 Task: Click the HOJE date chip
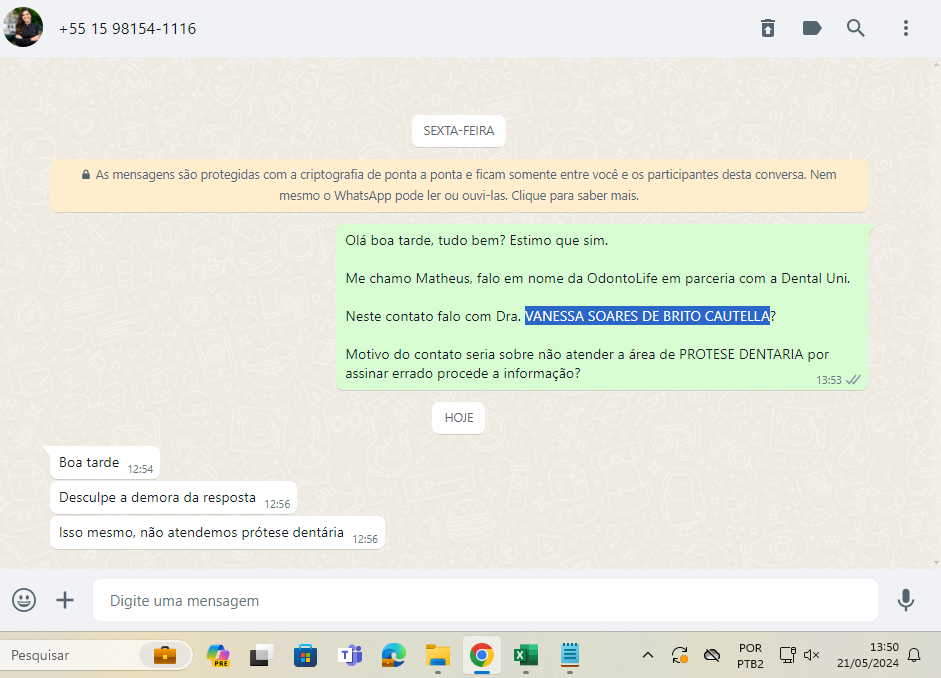pyautogui.click(x=458, y=418)
